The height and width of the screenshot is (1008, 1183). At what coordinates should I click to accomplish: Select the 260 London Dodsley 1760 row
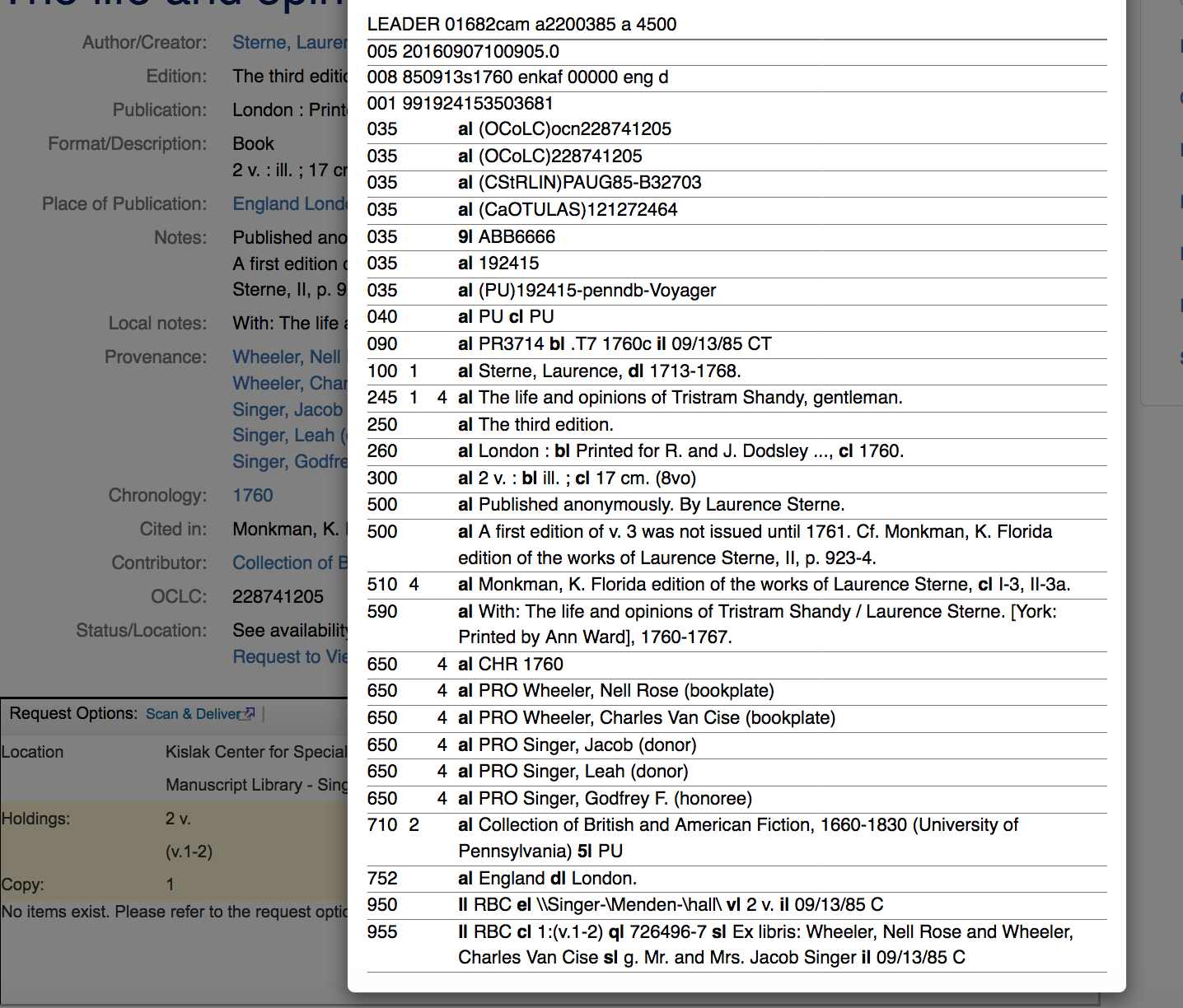[x=736, y=451]
